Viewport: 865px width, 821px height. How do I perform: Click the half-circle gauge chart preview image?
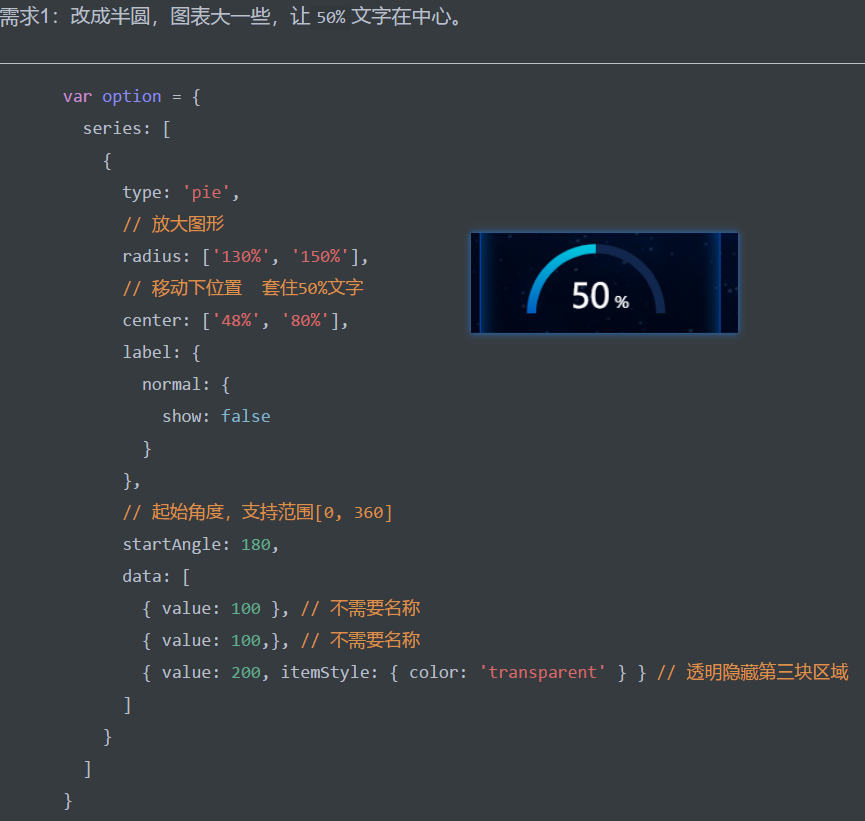pyautogui.click(x=604, y=282)
